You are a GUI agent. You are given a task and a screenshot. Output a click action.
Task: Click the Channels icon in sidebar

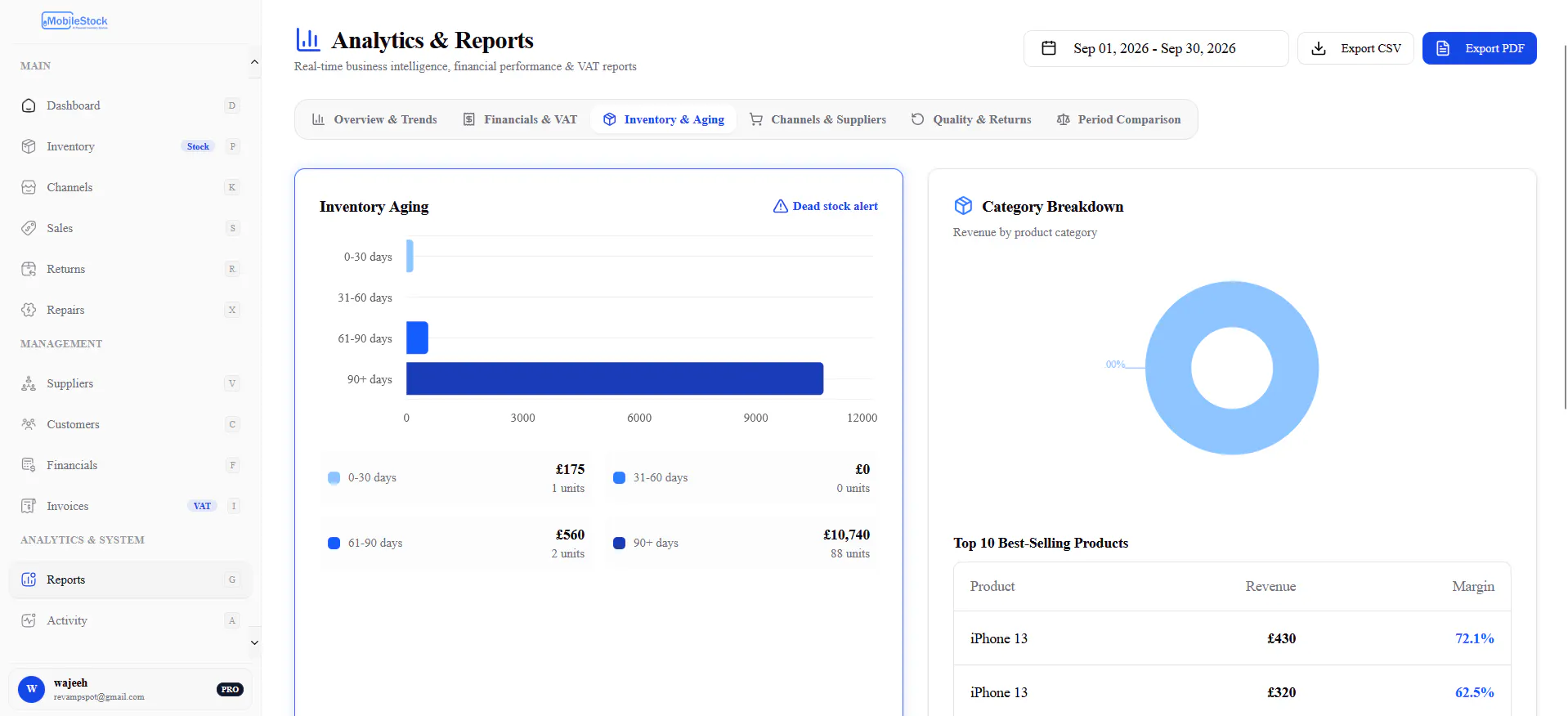click(x=29, y=187)
